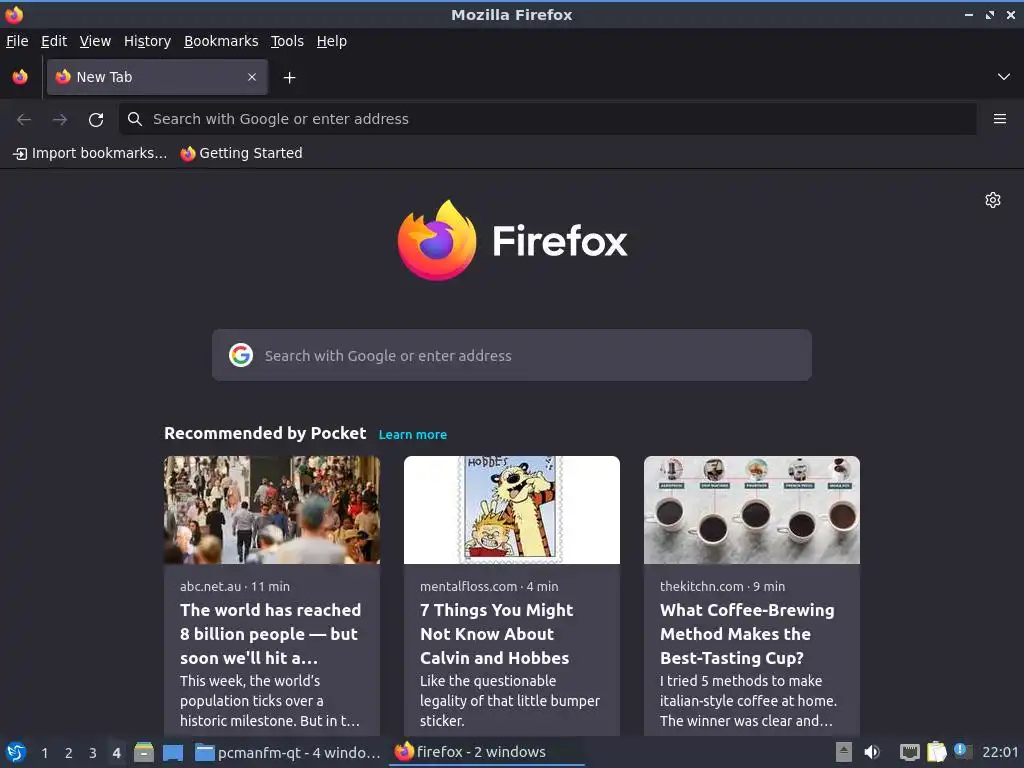The height and width of the screenshot is (768, 1024).
Task: Click the network connection tray icon
Action: pos(909,752)
